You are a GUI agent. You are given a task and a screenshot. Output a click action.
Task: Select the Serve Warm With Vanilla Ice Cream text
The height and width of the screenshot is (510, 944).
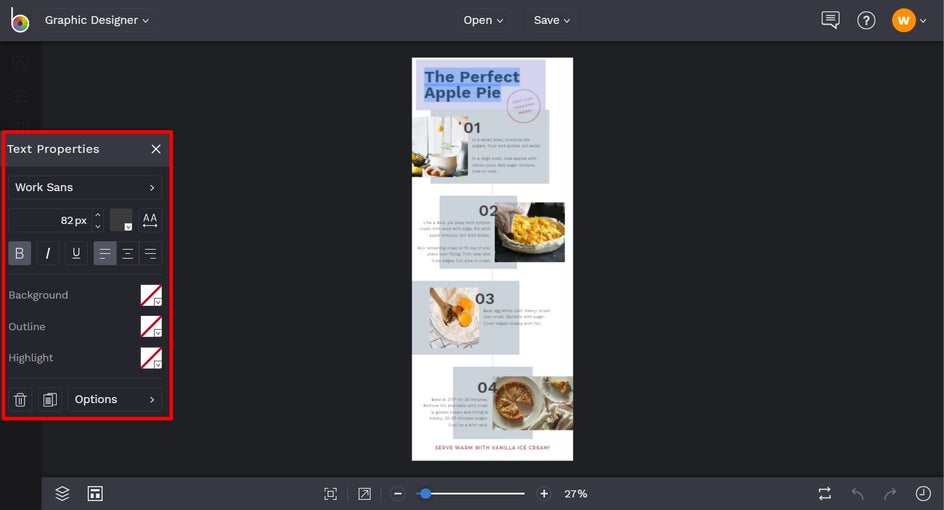coord(492,447)
